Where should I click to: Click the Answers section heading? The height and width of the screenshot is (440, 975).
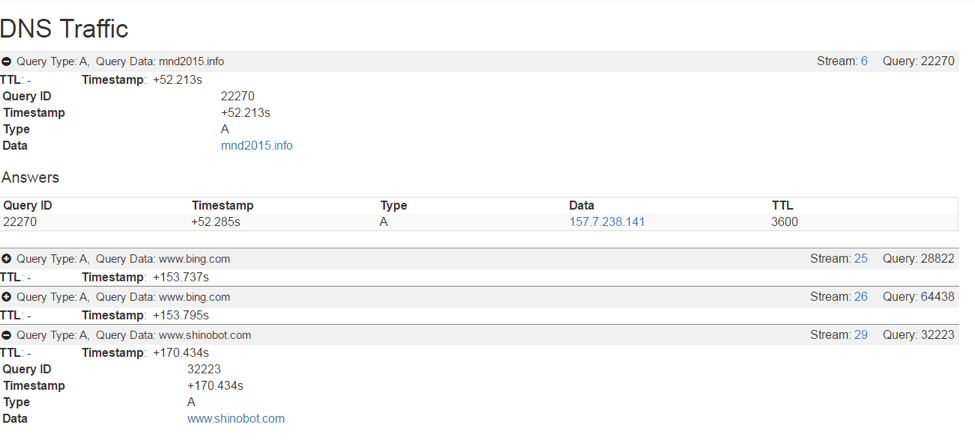coord(30,178)
